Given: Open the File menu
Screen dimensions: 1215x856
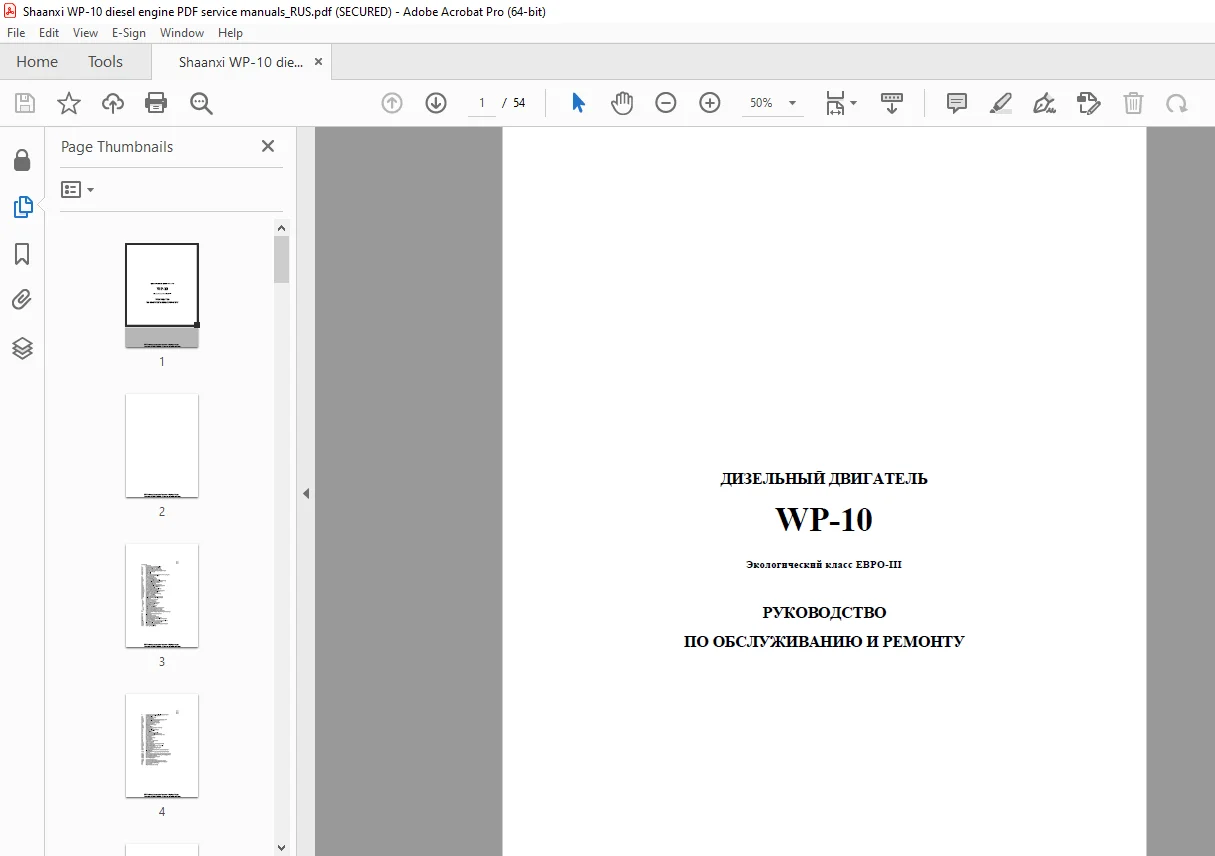Looking at the screenshot, I should click(x=16, y=33).
